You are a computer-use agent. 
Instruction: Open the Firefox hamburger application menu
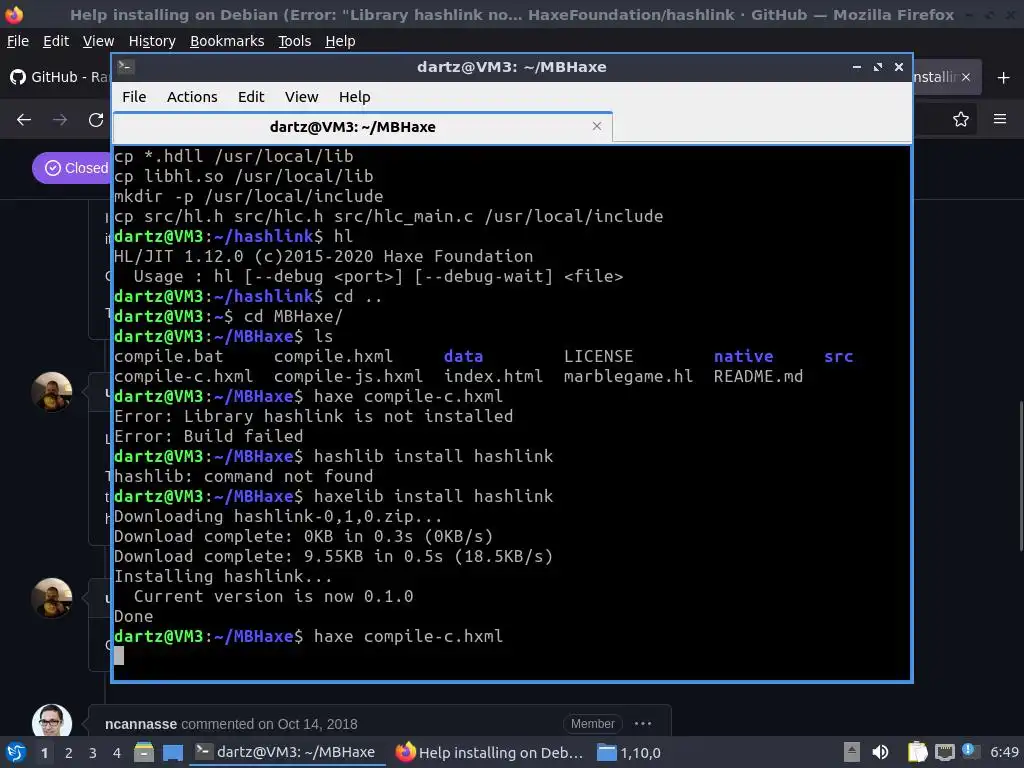(x=1000, y=119)
